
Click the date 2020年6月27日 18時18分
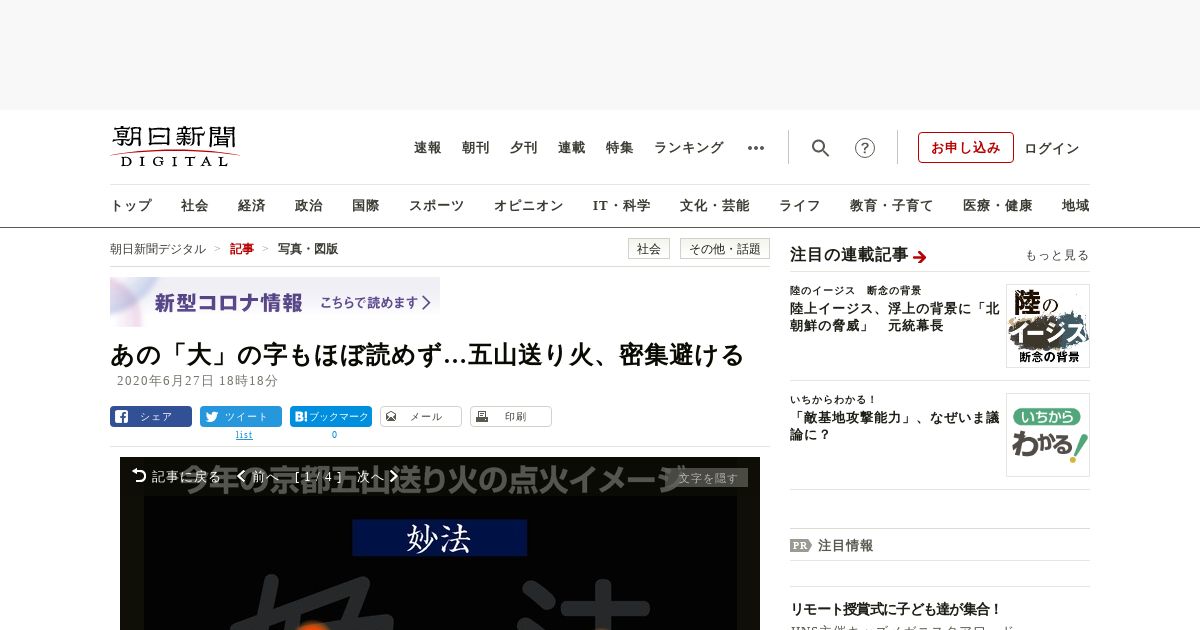pos(197,381)
